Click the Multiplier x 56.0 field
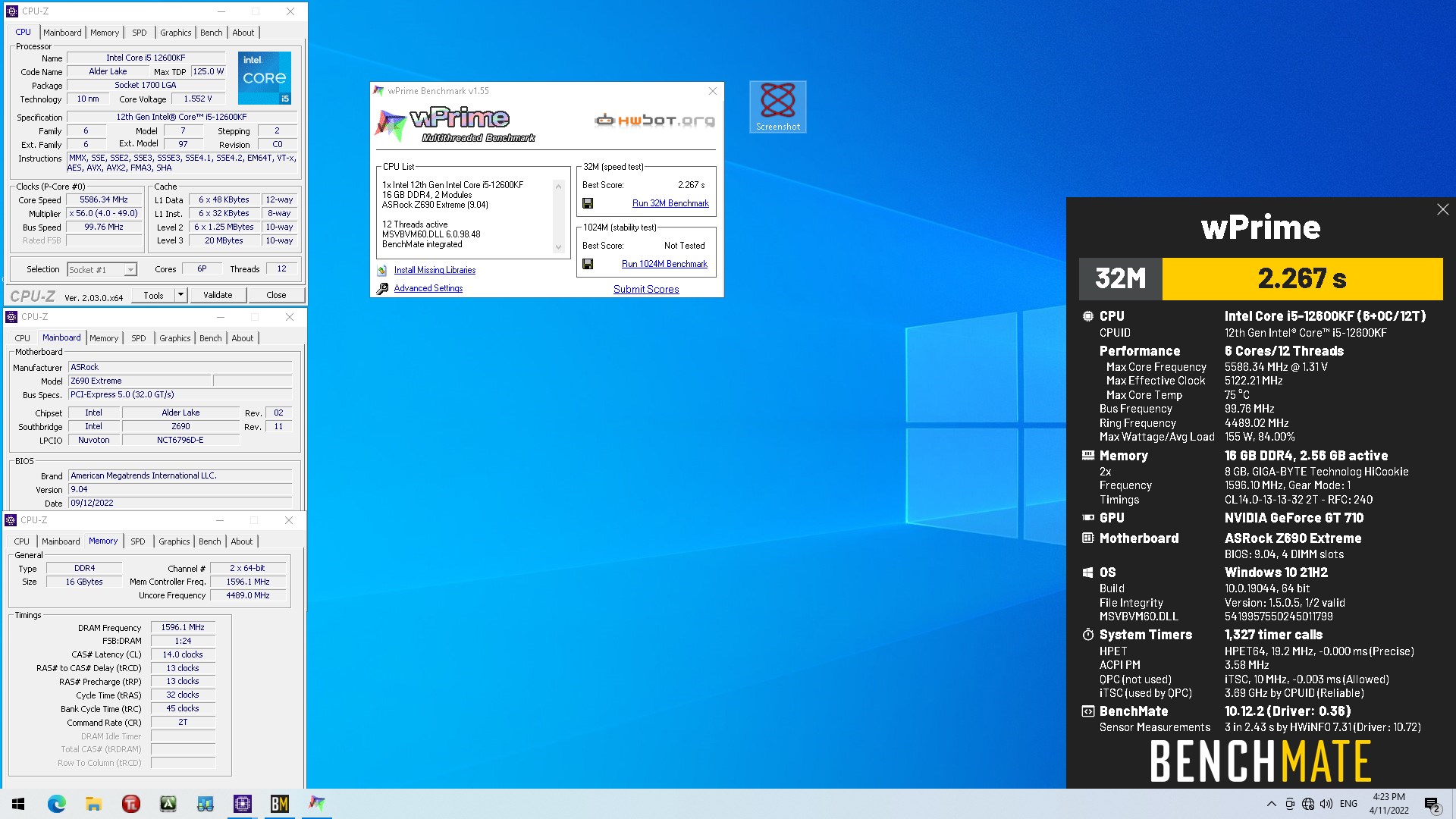This screenshot has width=1456, height=819. pyautogui.click(x=104, y=214)
